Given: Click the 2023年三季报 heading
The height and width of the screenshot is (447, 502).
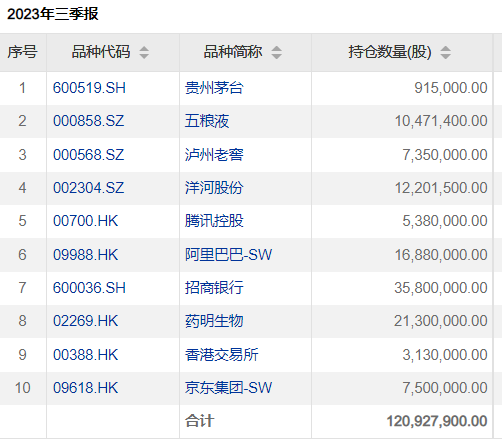Looking at the screenshot, I should [x=52, y=14].
